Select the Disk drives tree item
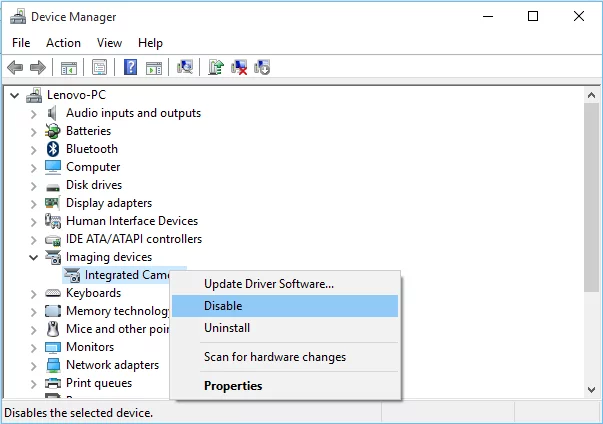Image resolution: width=603 pixels, height=424 pixels. 93,185
